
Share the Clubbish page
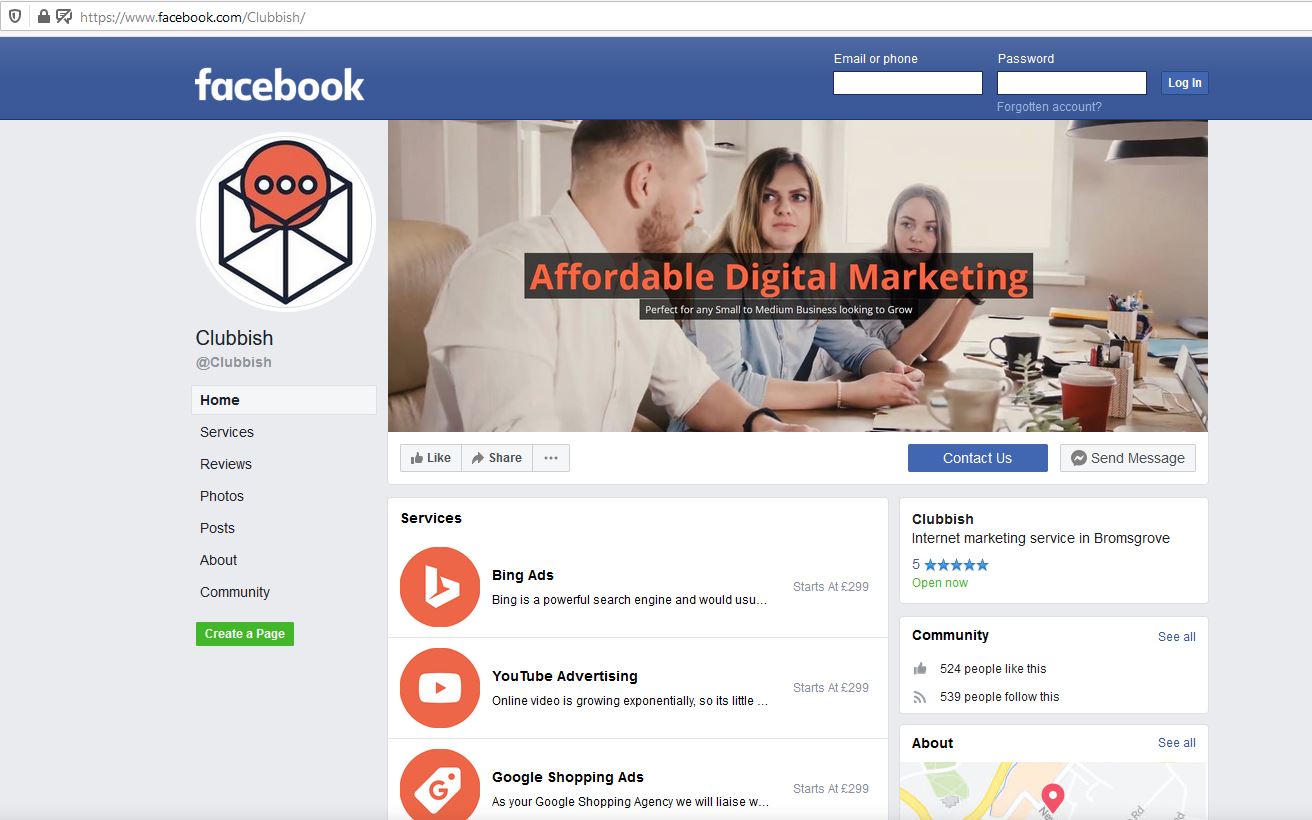(497, 458)
